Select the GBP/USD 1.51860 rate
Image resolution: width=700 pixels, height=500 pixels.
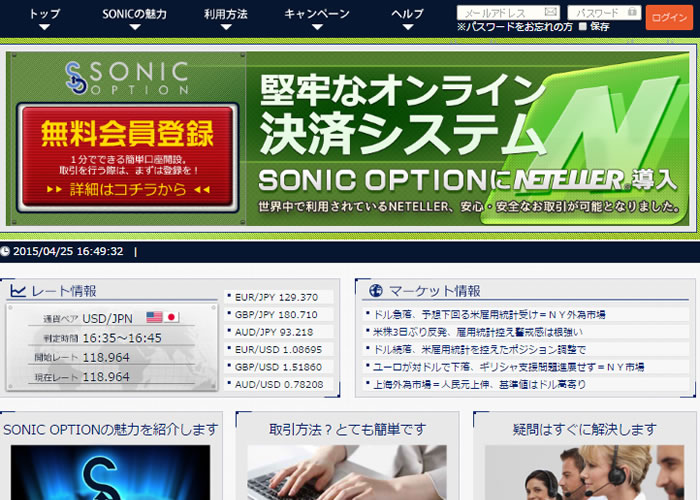pyautogui.click(x=279, y=367)
